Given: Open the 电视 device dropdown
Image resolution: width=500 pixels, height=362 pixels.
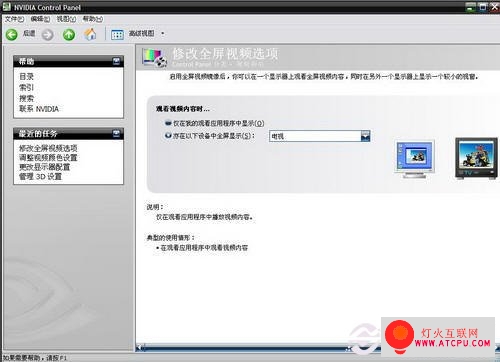Looking at the screenshot, I should coord(365,136).
